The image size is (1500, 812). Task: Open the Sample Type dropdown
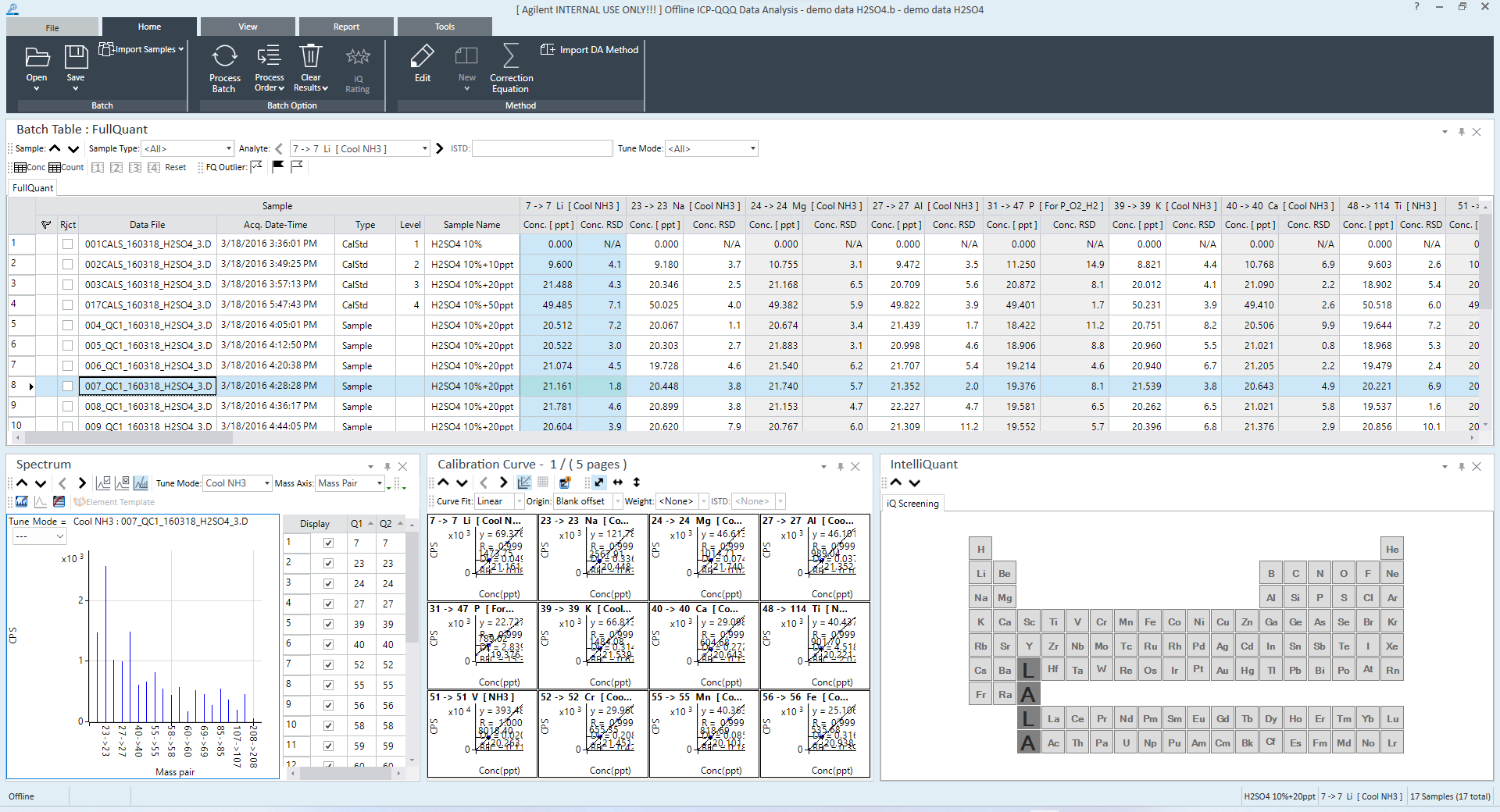pos(187,148)
